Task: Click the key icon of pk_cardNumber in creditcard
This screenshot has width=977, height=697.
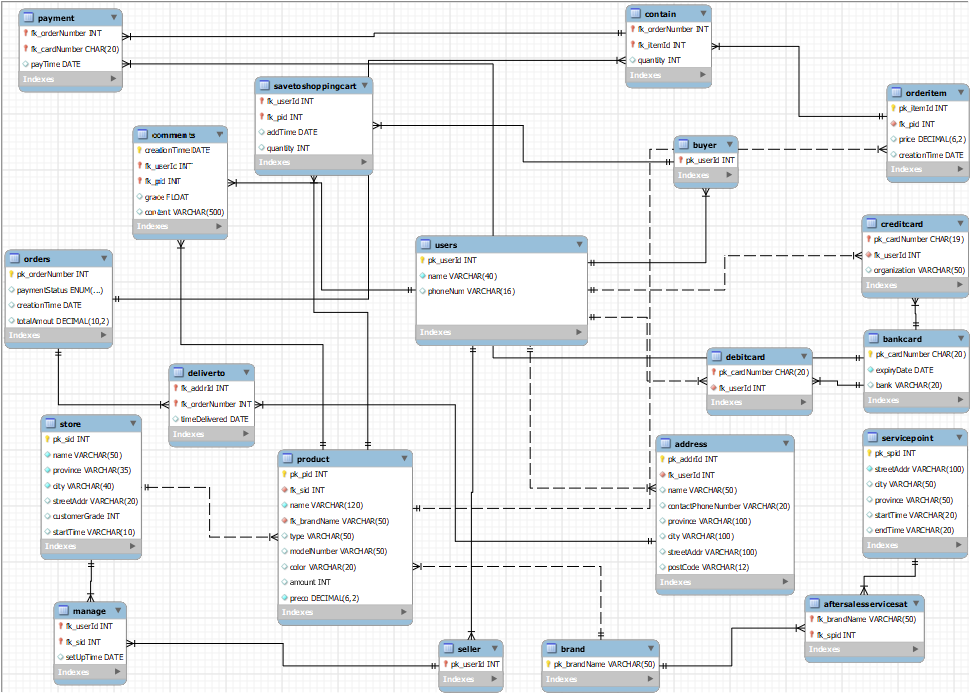Action: click(869, 239)
